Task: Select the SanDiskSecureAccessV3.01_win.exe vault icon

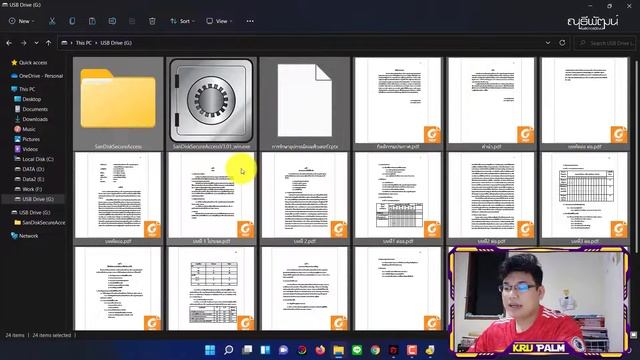Action: (211, 103)
